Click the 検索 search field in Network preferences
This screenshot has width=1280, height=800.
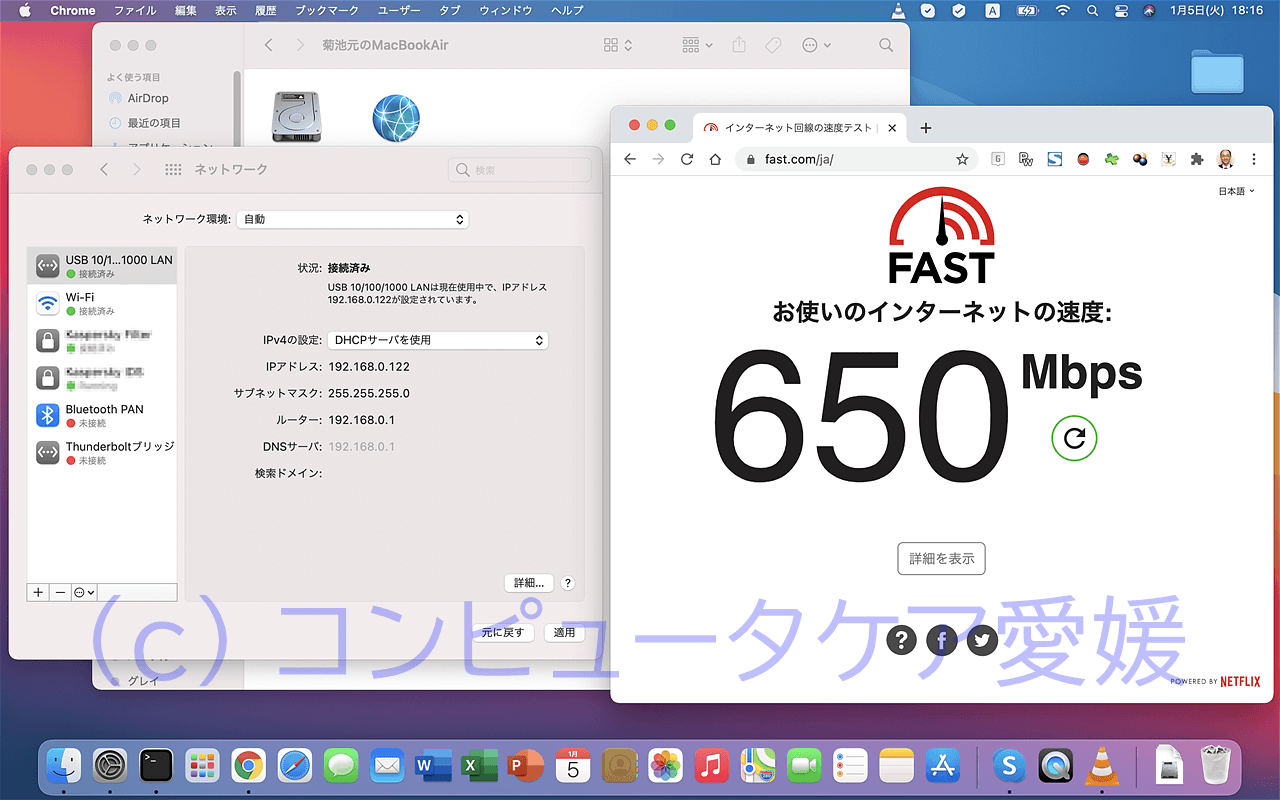pyautogui.click(x=520, y=170)
